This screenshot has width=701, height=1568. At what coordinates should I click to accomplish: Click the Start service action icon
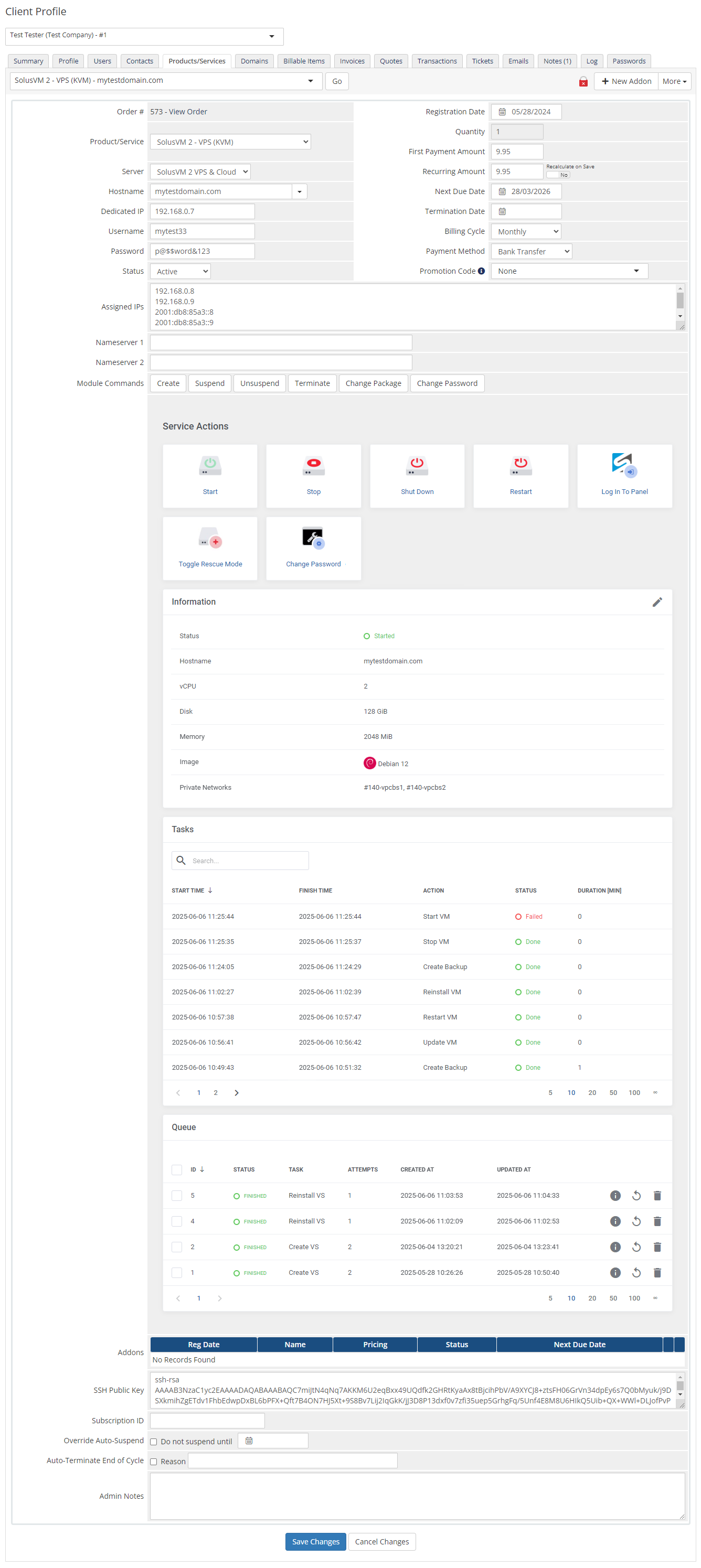[x=210, y=466]
